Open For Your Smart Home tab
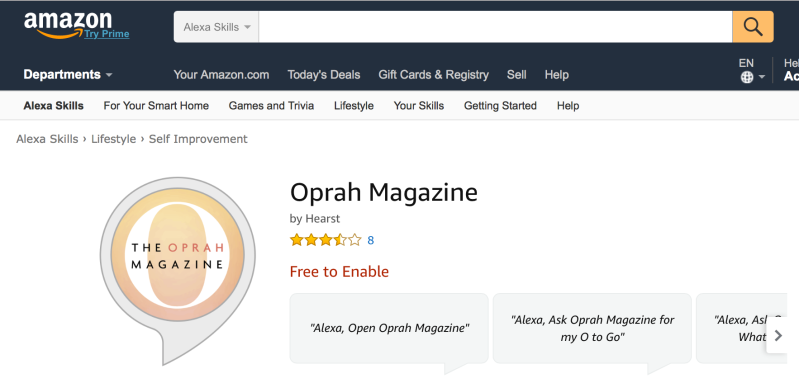799x388 pixels. [156, 106]
